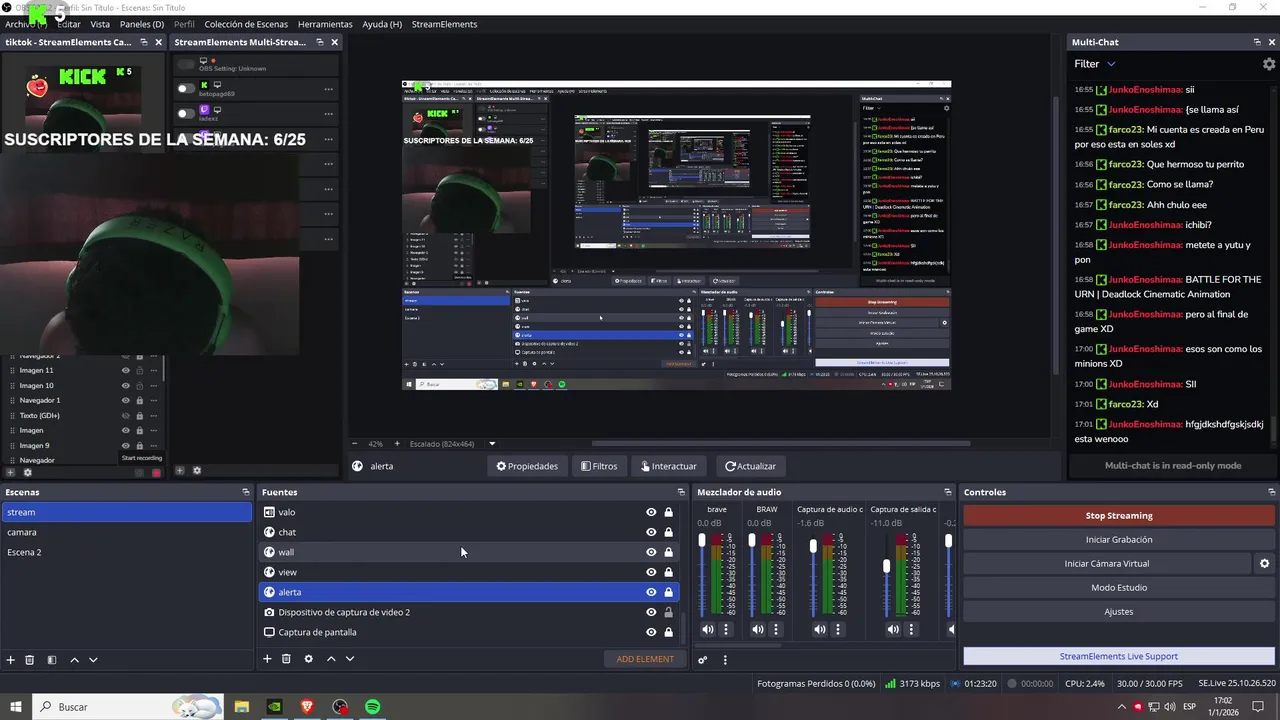The image size is (1280, 720).
Task: Adjust Captura de audio volume slider
Action: point(813,546)
